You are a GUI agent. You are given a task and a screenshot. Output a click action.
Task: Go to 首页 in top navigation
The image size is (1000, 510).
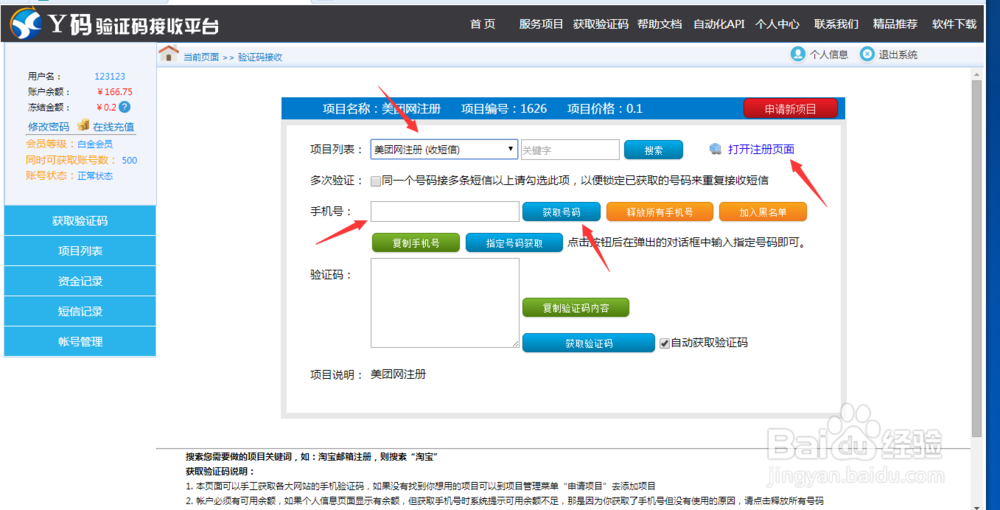[483, 24]
